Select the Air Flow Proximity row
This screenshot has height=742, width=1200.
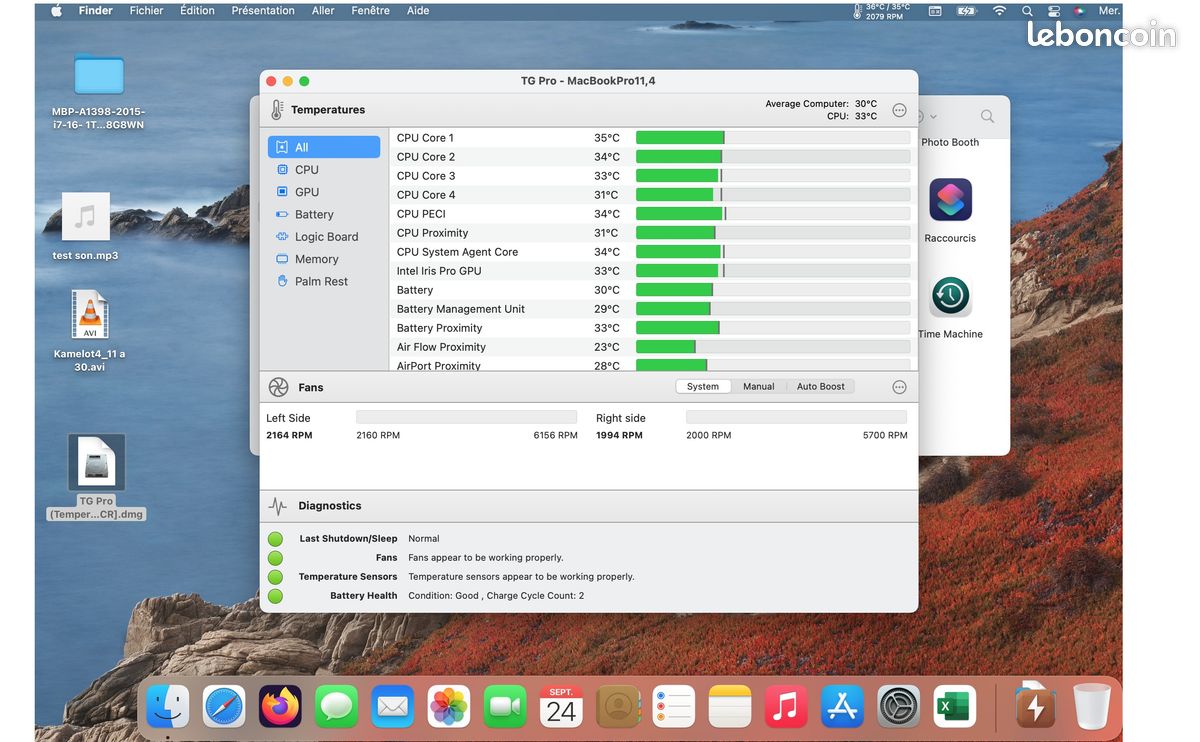[x=652, y=347]
